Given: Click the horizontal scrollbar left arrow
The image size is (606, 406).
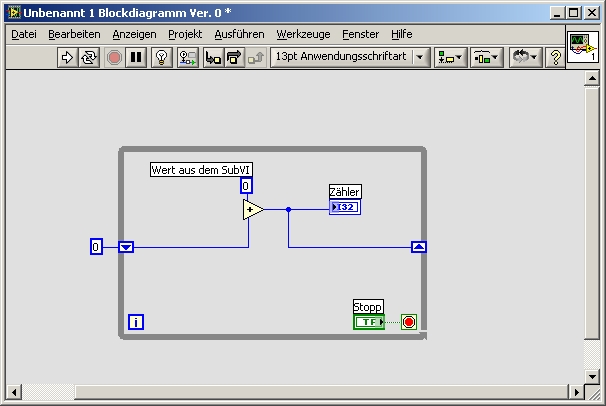Looking at the screenshot, I should tap(14, 392).
